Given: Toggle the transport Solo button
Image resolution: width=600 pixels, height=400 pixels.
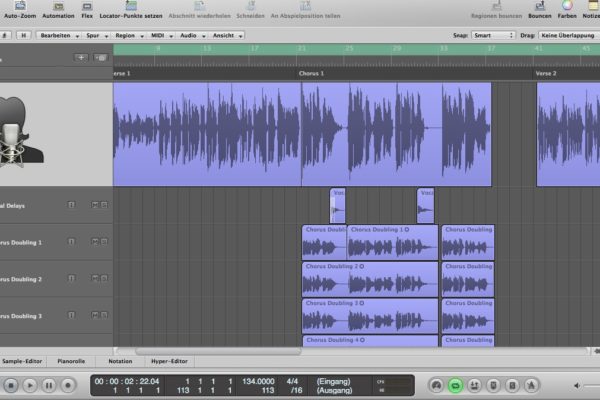Looking at the screenshot, I should click(512, 385).
